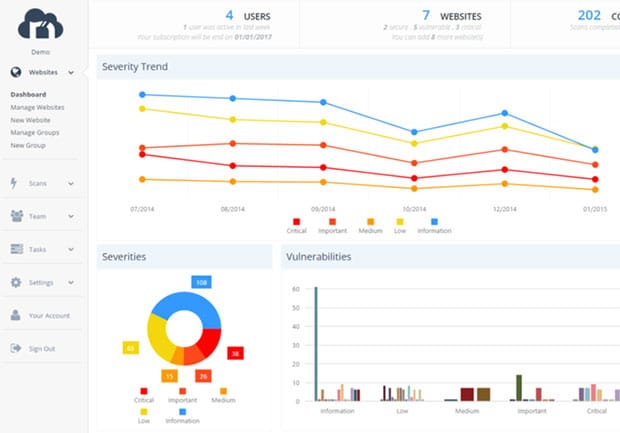620x433 pixels.
Task: Open the New Website link
Action: [x=32, y=120]
